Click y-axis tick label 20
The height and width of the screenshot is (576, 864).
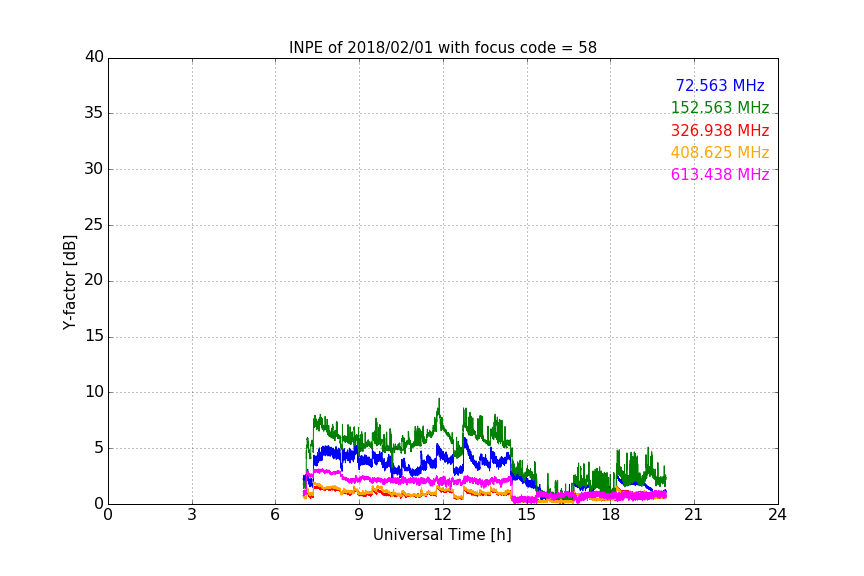tap(94, 280)
